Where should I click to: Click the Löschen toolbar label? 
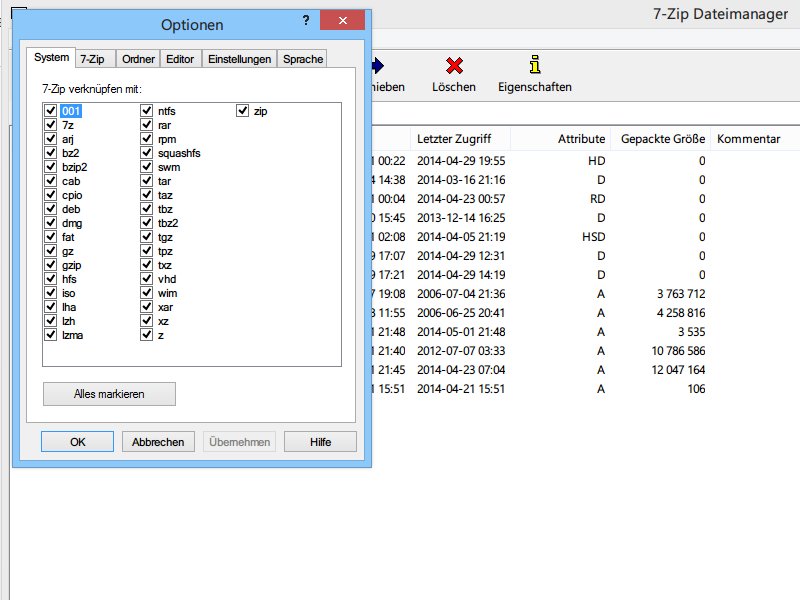[x=454, y=87]
